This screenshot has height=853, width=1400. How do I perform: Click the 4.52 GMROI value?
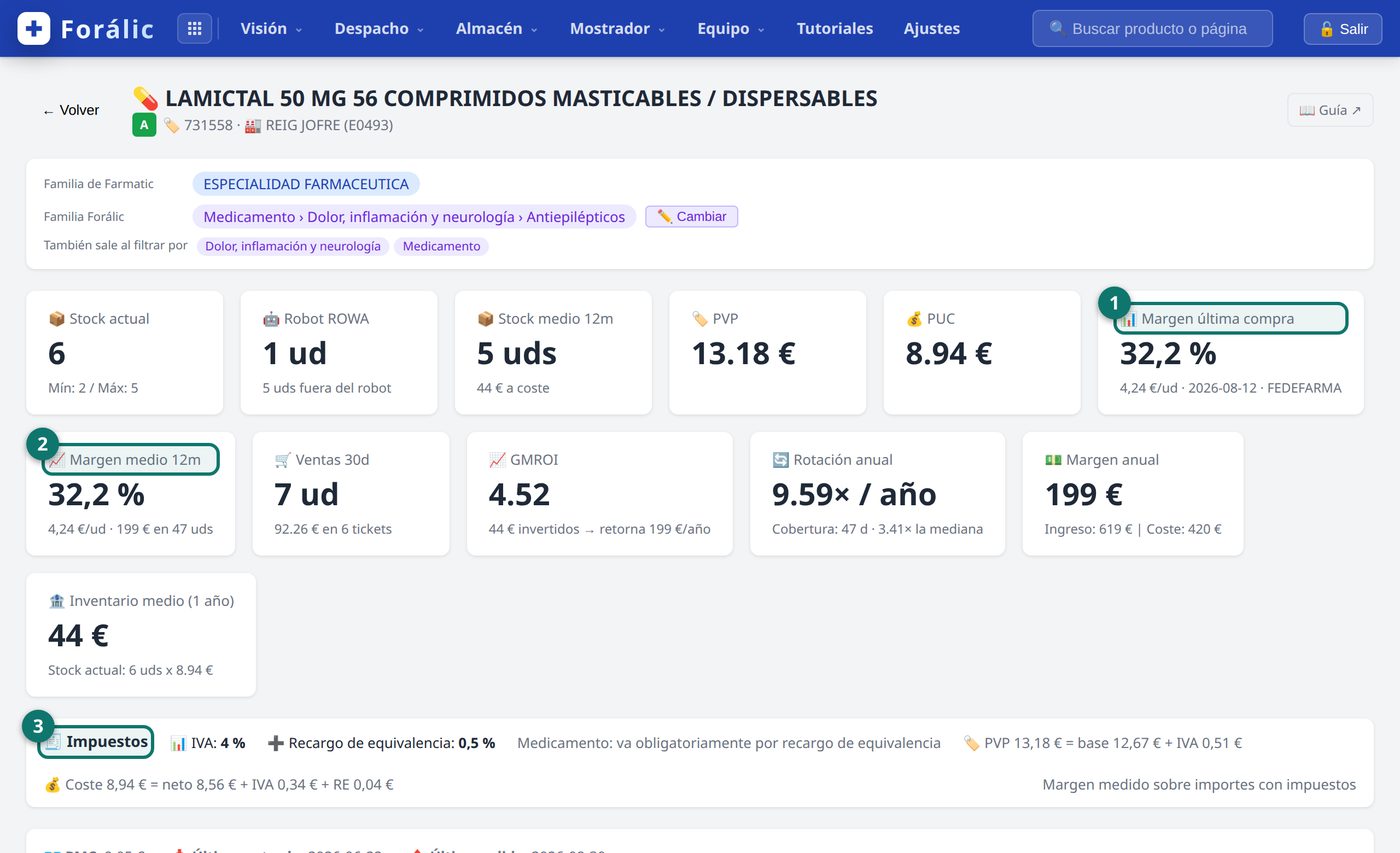click(x=518, y=494)
